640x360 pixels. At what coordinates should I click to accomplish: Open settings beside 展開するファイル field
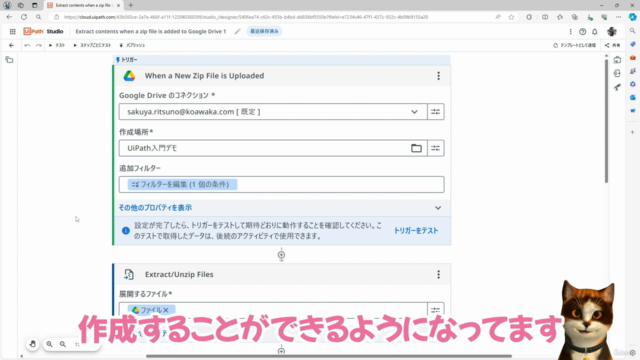[x=436, y=310]
